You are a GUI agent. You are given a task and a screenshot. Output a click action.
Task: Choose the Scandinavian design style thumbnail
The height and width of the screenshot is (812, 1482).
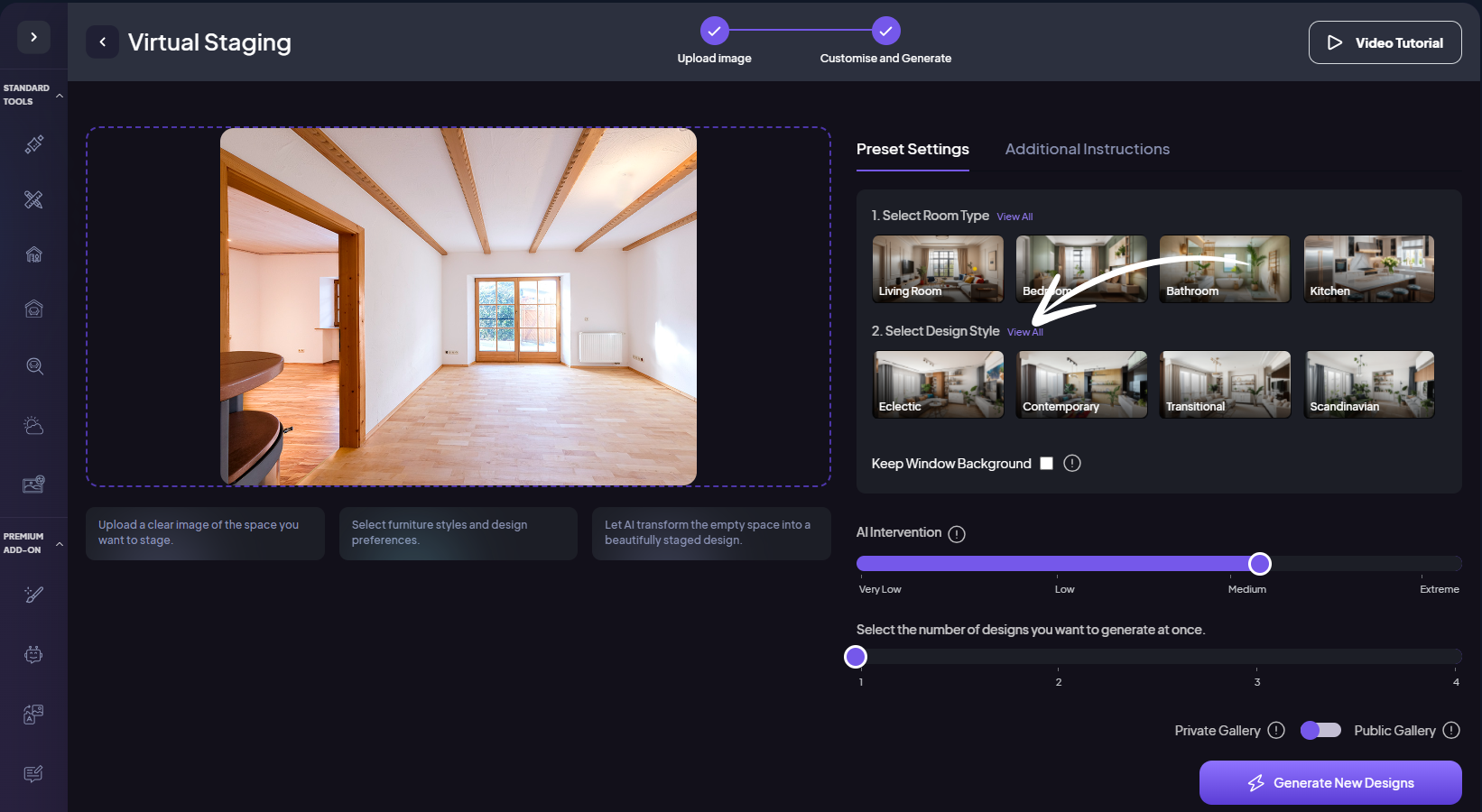click(1368, 384)
